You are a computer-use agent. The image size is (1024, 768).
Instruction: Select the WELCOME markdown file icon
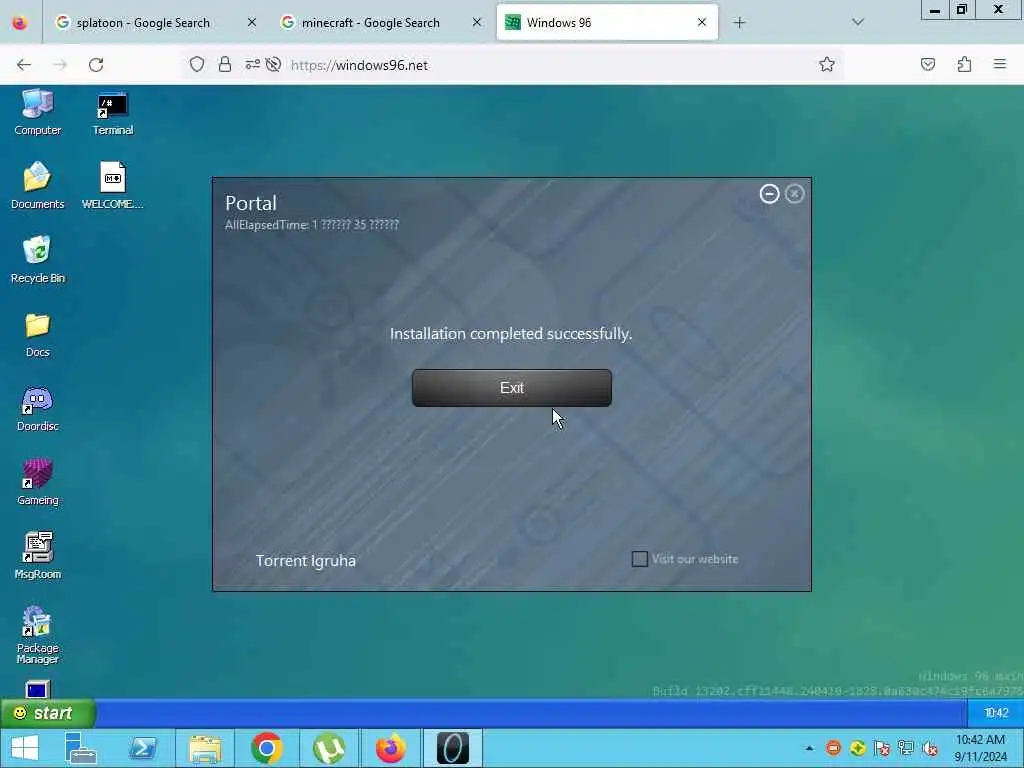pyautogui.click(x=112, y=185)
